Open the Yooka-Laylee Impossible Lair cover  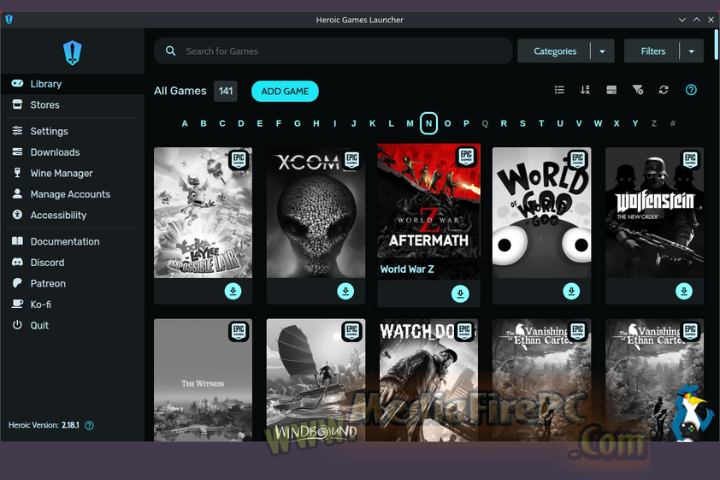pyautogui.click(x=203, y=213)
